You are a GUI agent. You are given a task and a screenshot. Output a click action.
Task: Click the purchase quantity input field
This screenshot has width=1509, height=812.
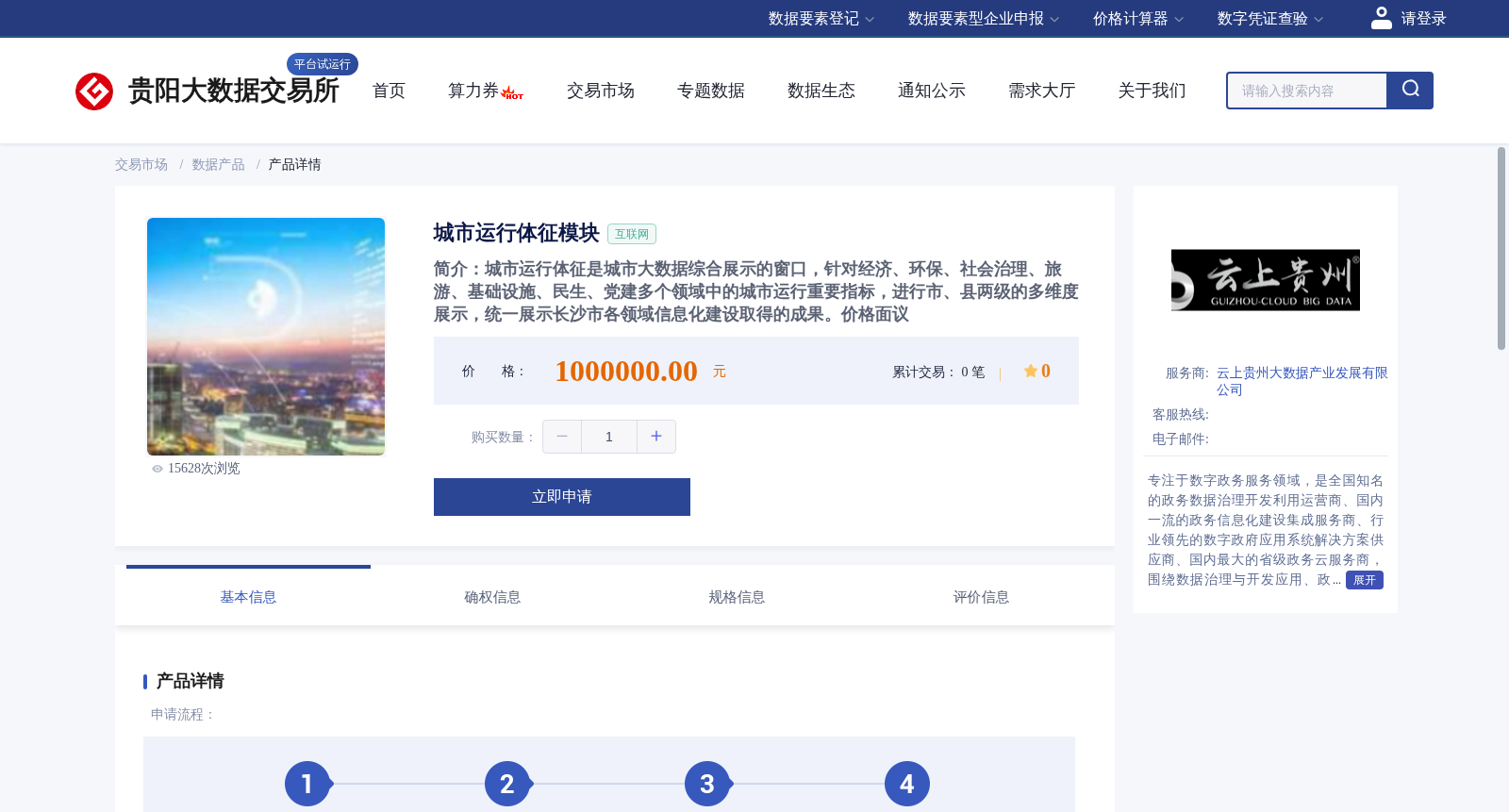coord(609,437)
